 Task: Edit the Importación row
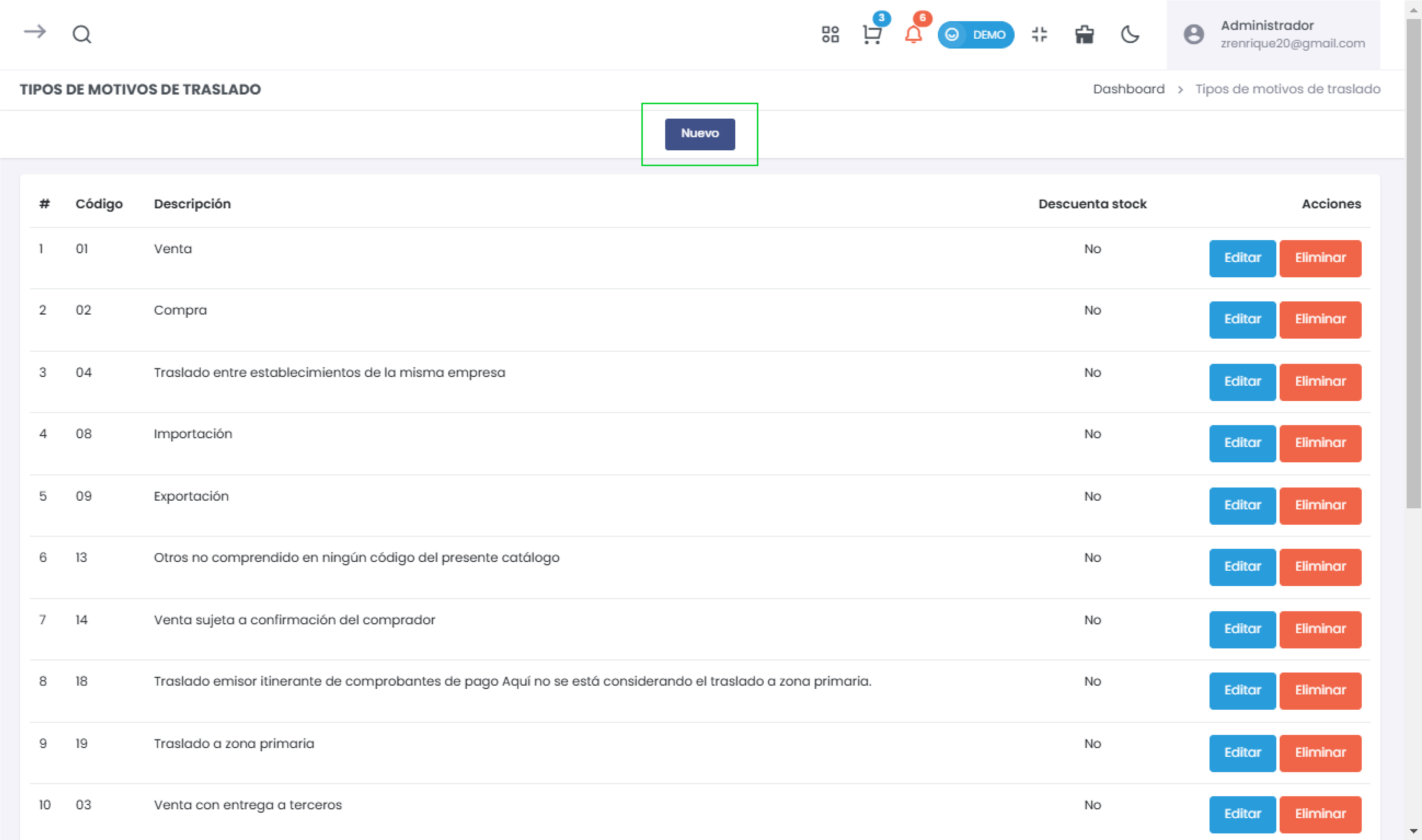point(1242,443)
